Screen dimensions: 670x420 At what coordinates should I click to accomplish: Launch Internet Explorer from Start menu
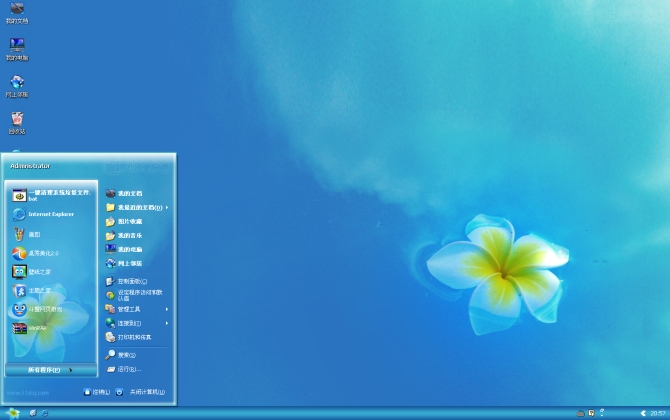pos(43,214)
